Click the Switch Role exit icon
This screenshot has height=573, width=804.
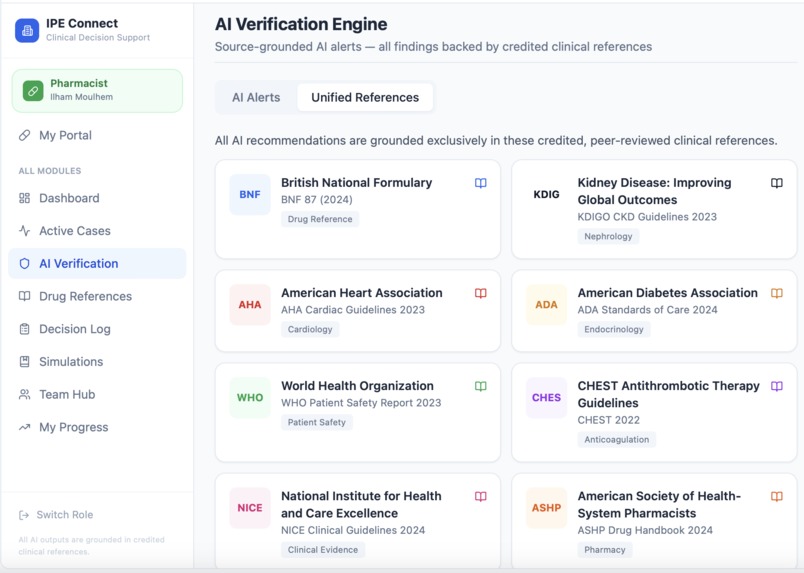(x=24, y=515)
